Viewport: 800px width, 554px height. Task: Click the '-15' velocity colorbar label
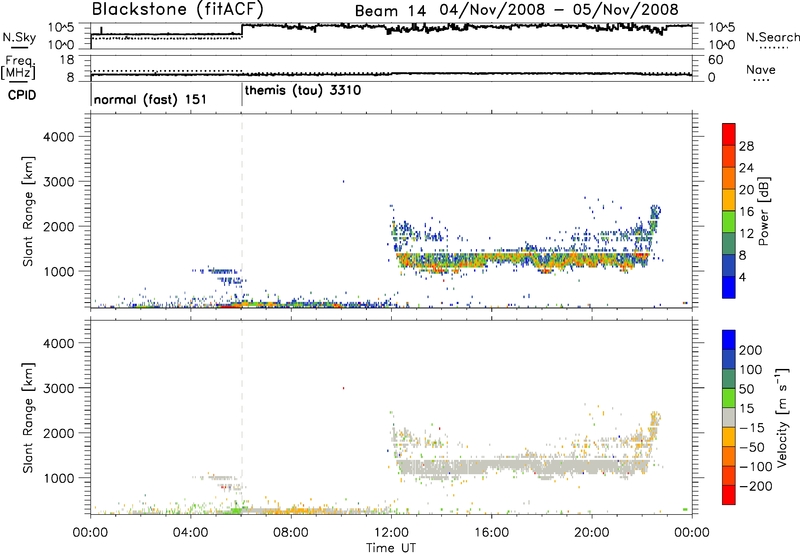point(752,428)
